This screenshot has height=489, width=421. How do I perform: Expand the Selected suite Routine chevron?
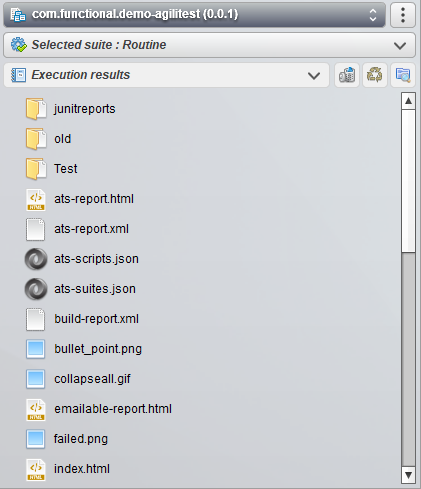pyautogui.click(x=400, y=45)
